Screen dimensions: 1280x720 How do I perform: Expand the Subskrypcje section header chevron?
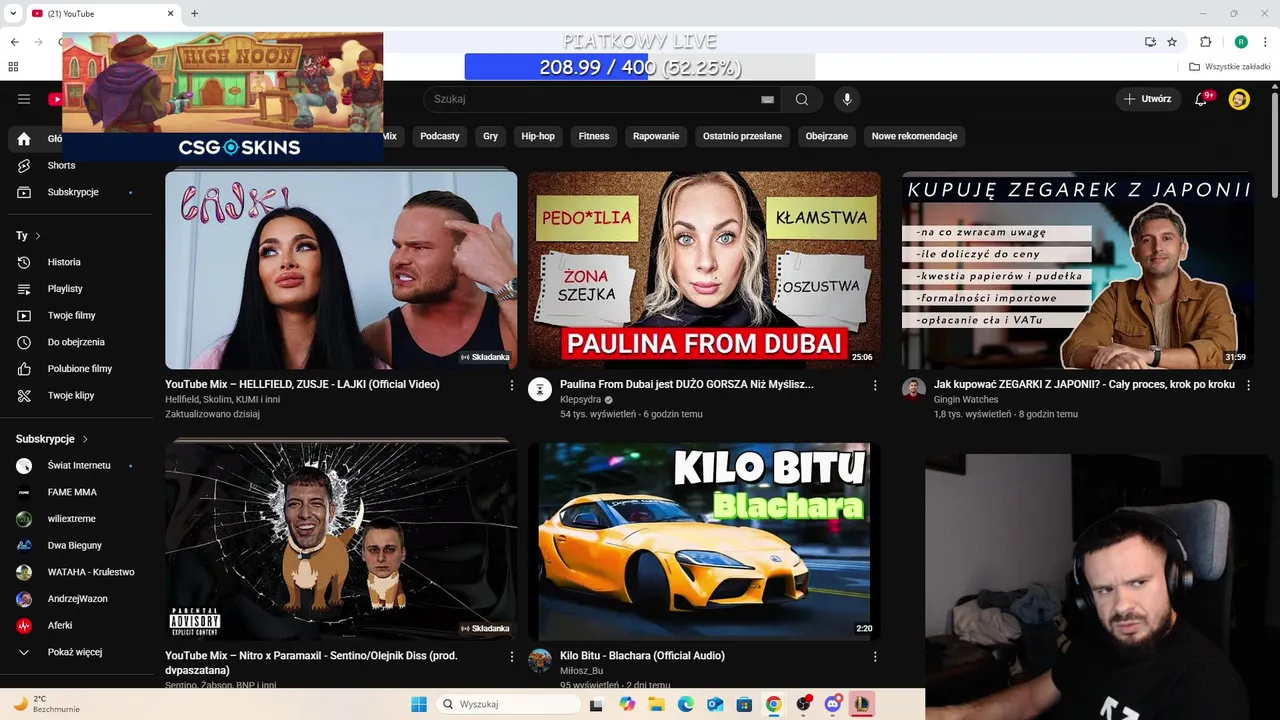(85, 439)
